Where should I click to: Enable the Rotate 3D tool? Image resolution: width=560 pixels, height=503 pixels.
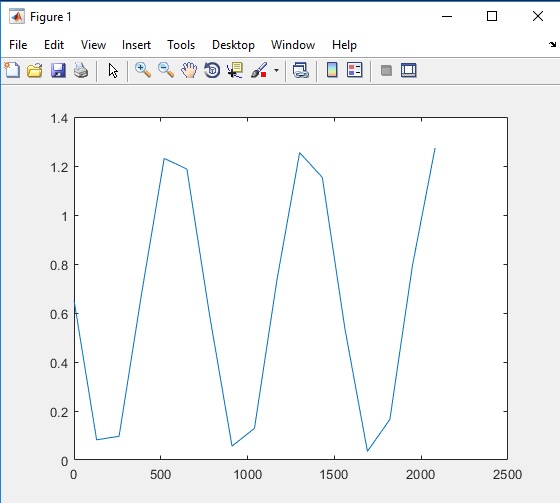click(212, 70)
